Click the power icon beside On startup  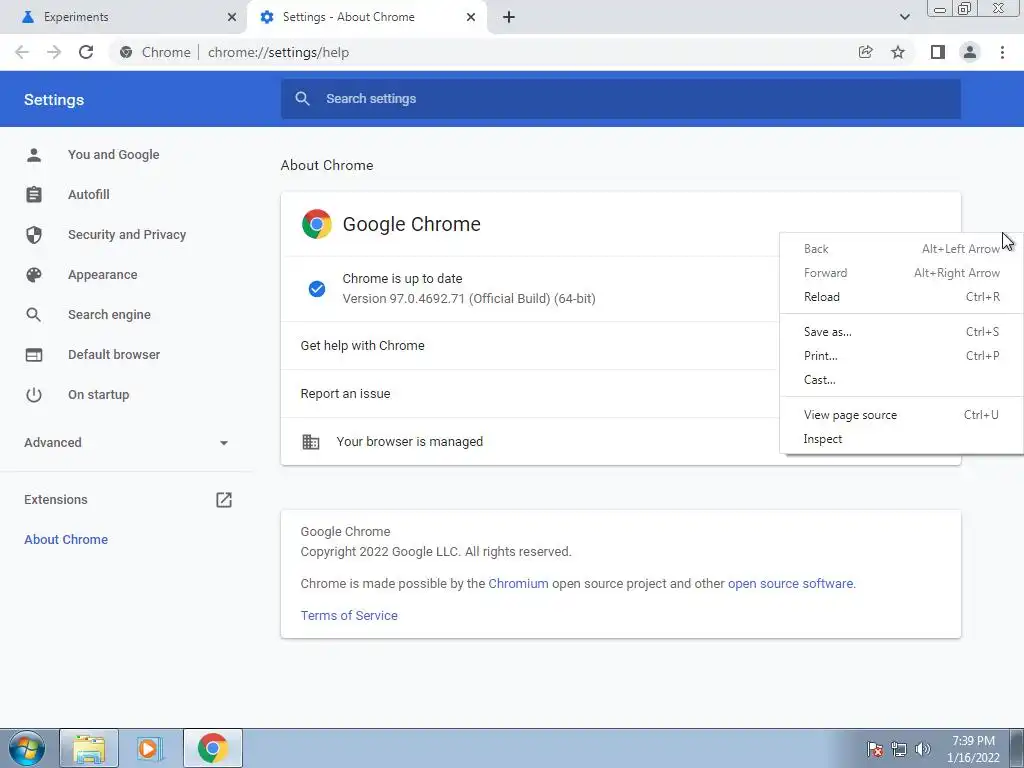[34, 394]
